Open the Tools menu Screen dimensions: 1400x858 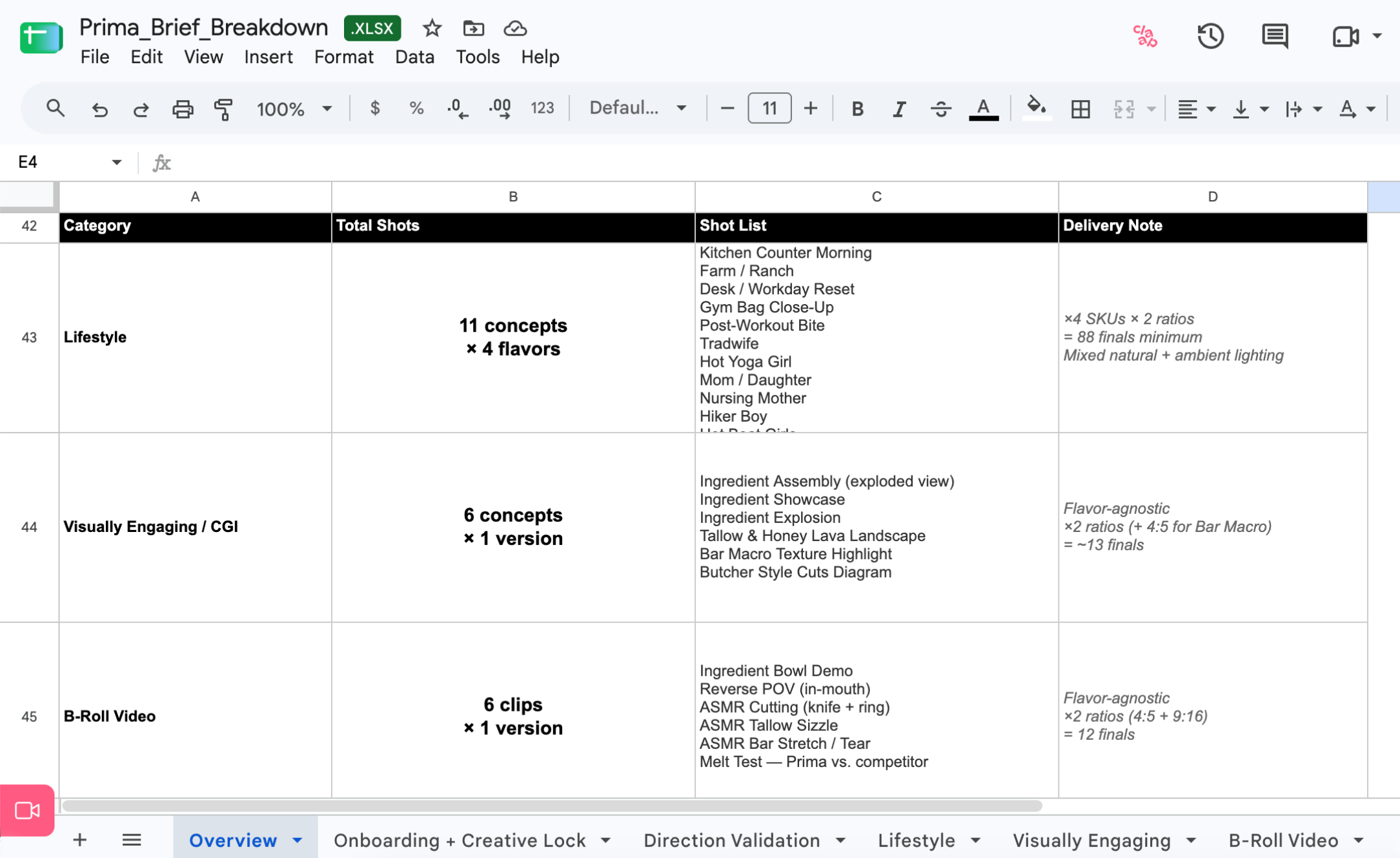tap(478, 57)
